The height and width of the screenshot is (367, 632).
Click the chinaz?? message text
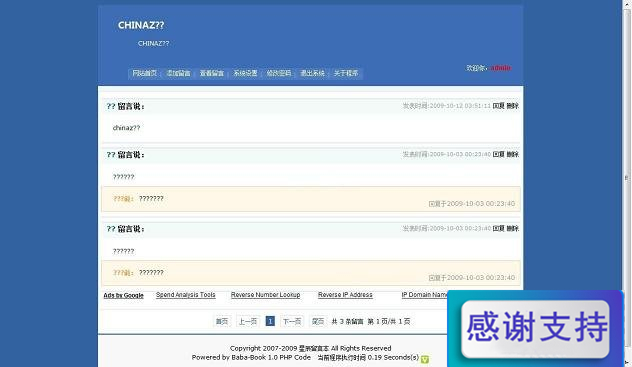tap(127, 128)
